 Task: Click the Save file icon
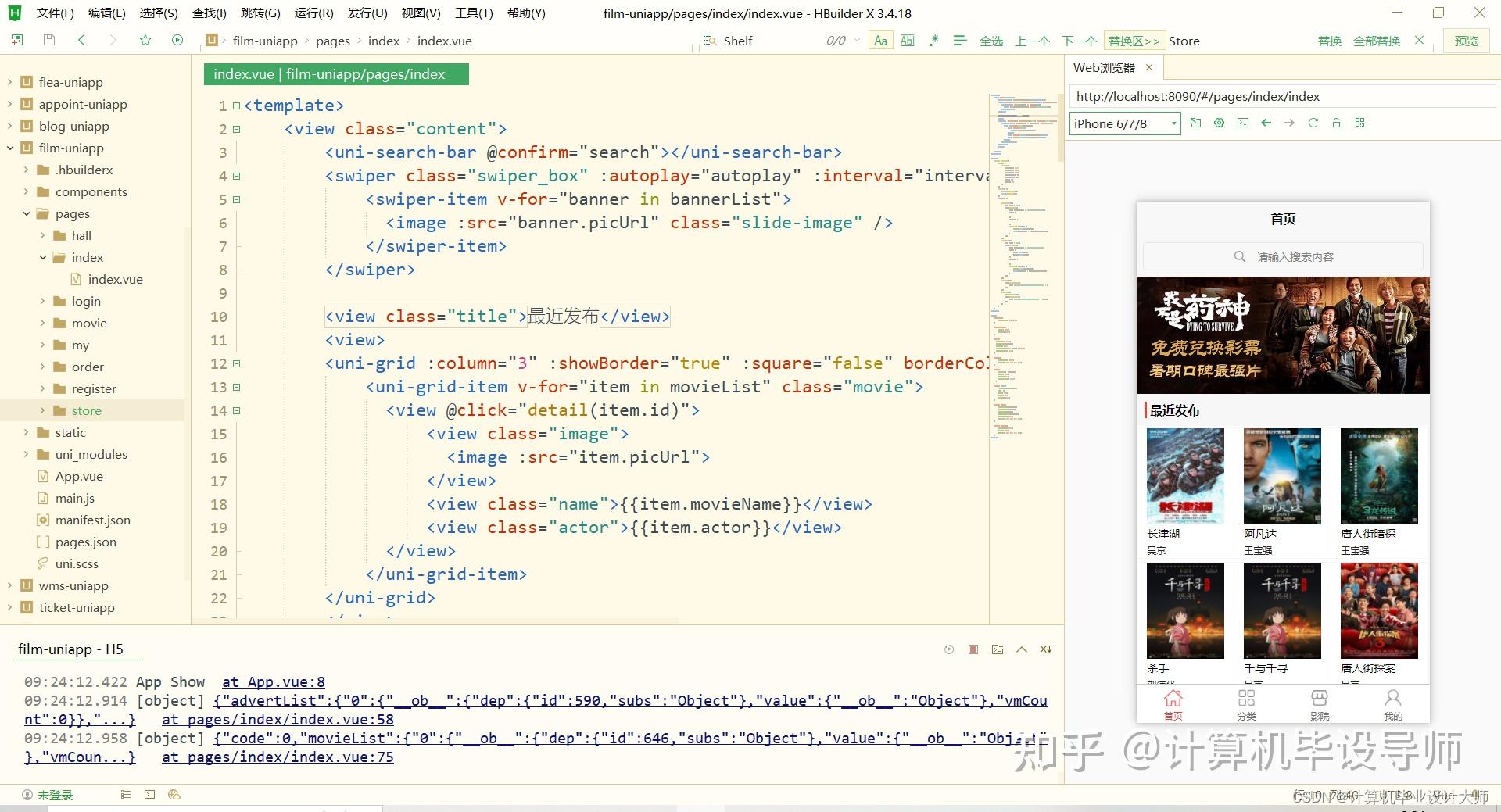(48, 40)
